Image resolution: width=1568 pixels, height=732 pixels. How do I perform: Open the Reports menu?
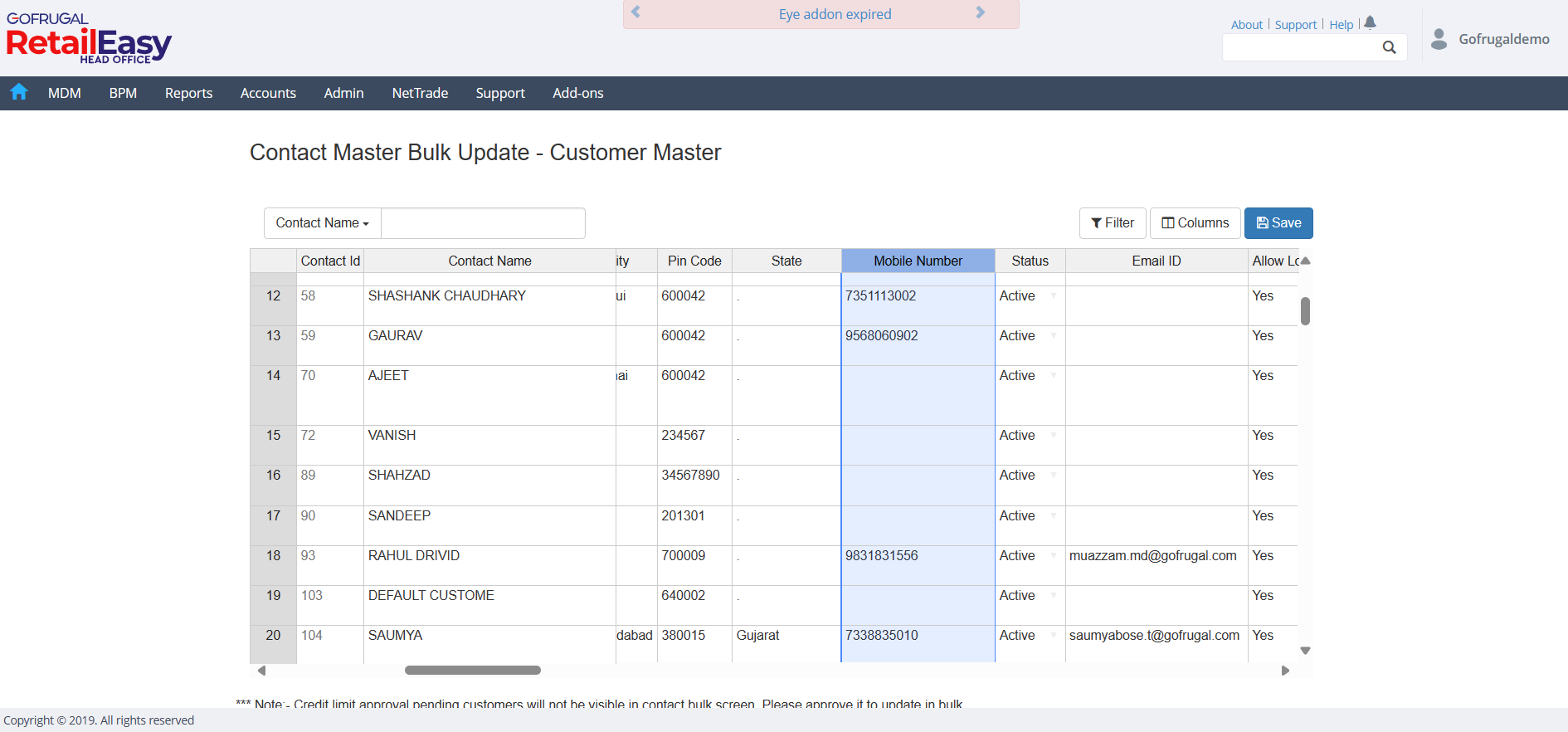point(188,93)
